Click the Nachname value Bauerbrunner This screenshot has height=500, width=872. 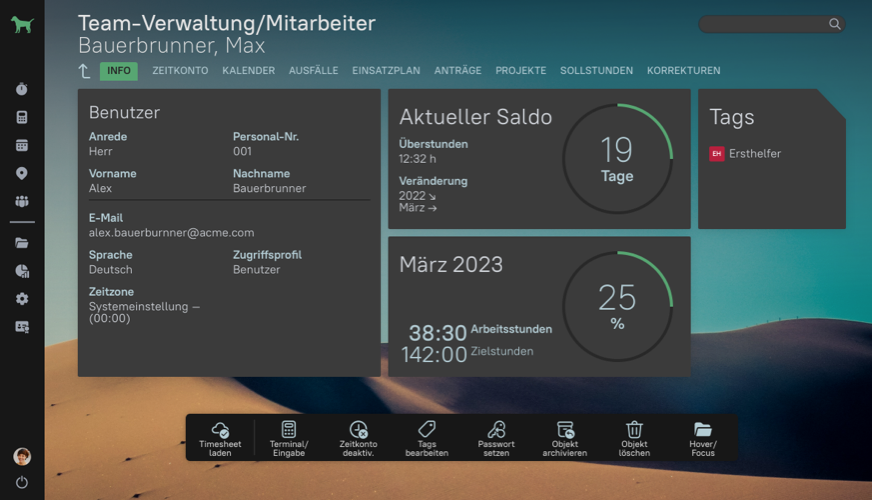click(269, 188)
